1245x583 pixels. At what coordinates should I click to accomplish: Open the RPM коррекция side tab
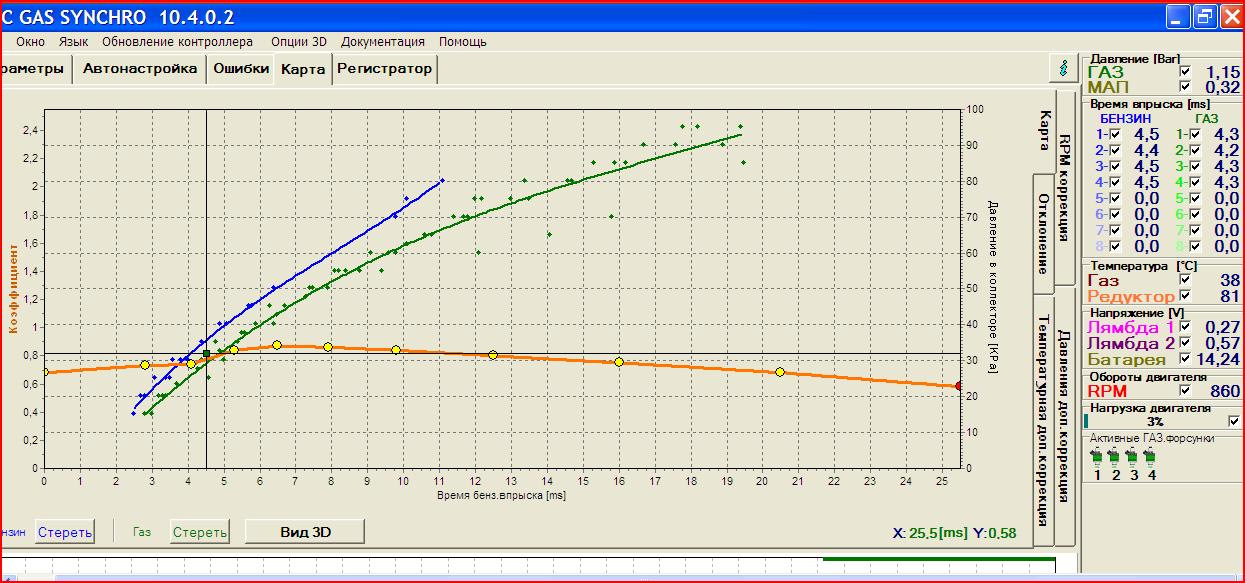1065,187
